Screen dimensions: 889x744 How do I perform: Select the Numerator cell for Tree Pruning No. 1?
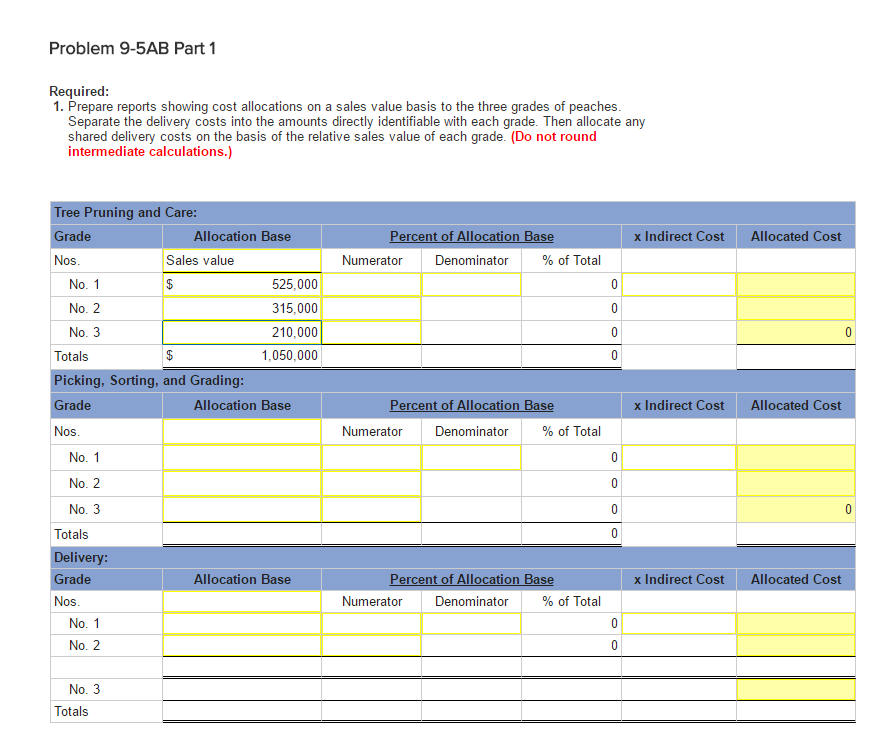click(371, 284)
